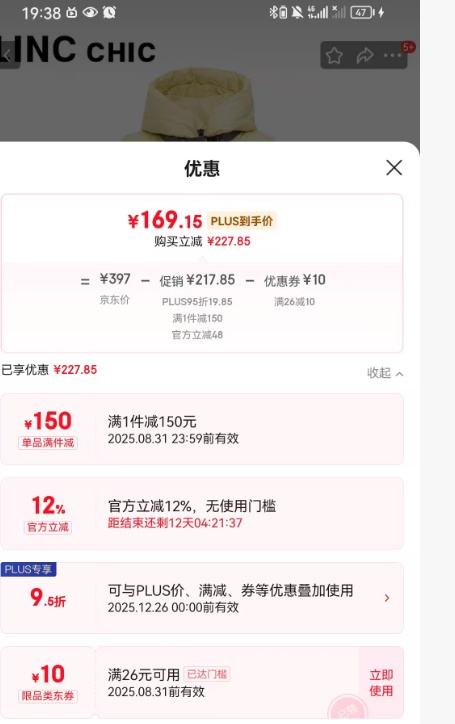
Task: Tap the star favorite icon
Action: pos(334,56)
